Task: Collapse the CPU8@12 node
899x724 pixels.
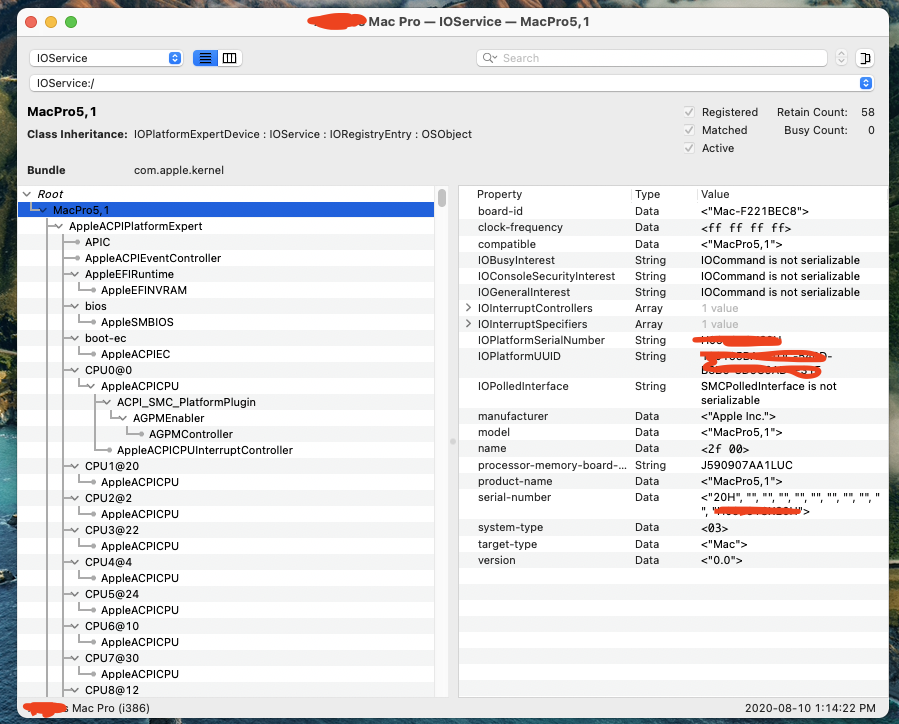Action: 75,690
